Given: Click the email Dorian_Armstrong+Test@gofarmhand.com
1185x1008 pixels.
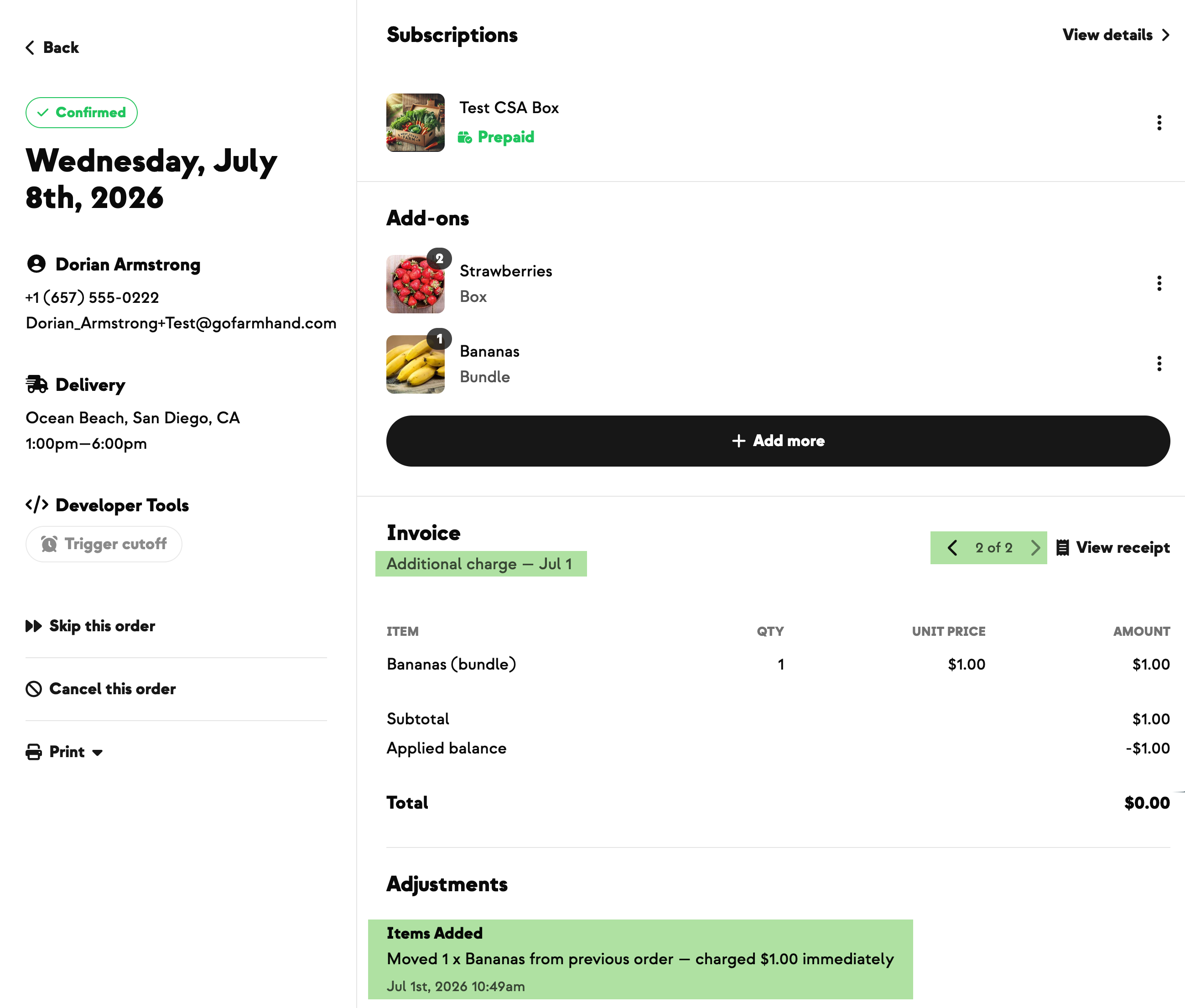Looking at the screenshot, I should point(181,323).
